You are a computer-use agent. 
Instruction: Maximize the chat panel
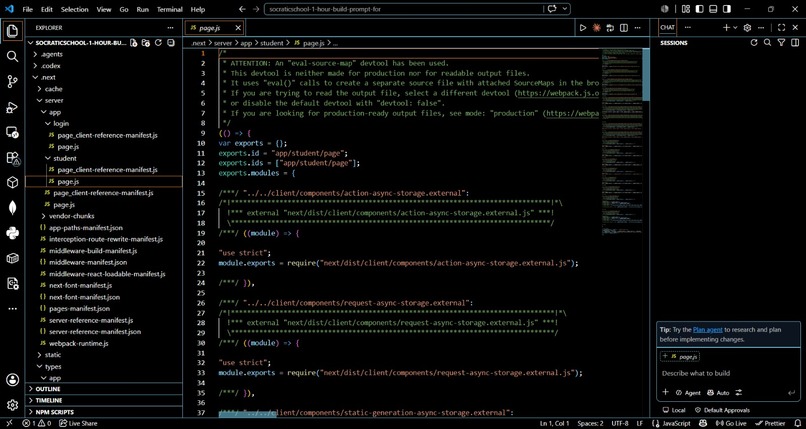click(781, 28)
